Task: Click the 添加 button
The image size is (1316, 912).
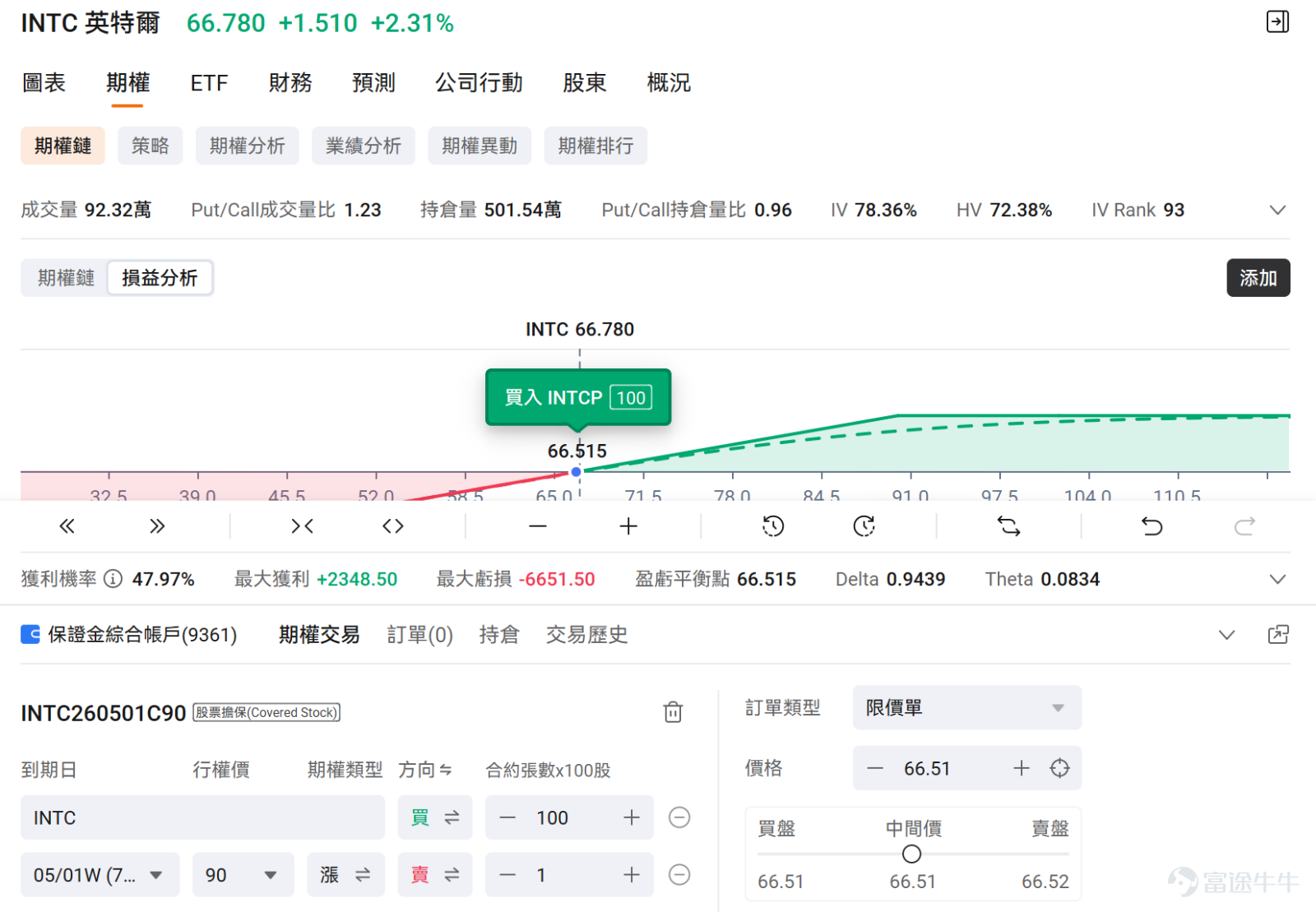Action: coord(1258,278)
